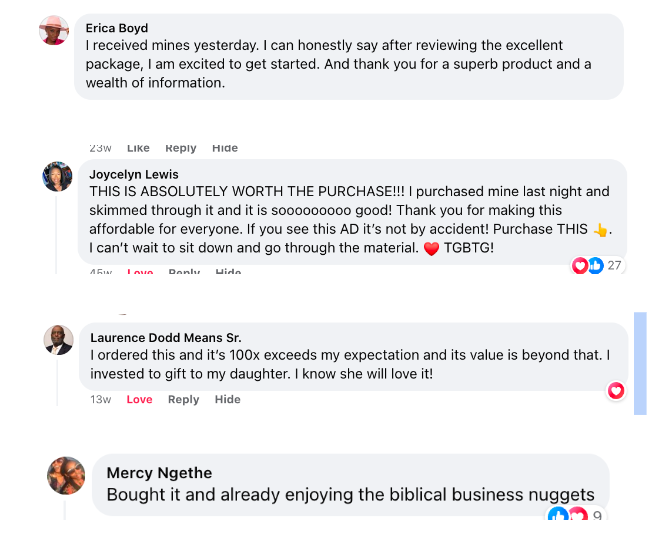Open Mercy Ngethe's name link
This screenshot has height=540, width=669.
click(159, 472)
